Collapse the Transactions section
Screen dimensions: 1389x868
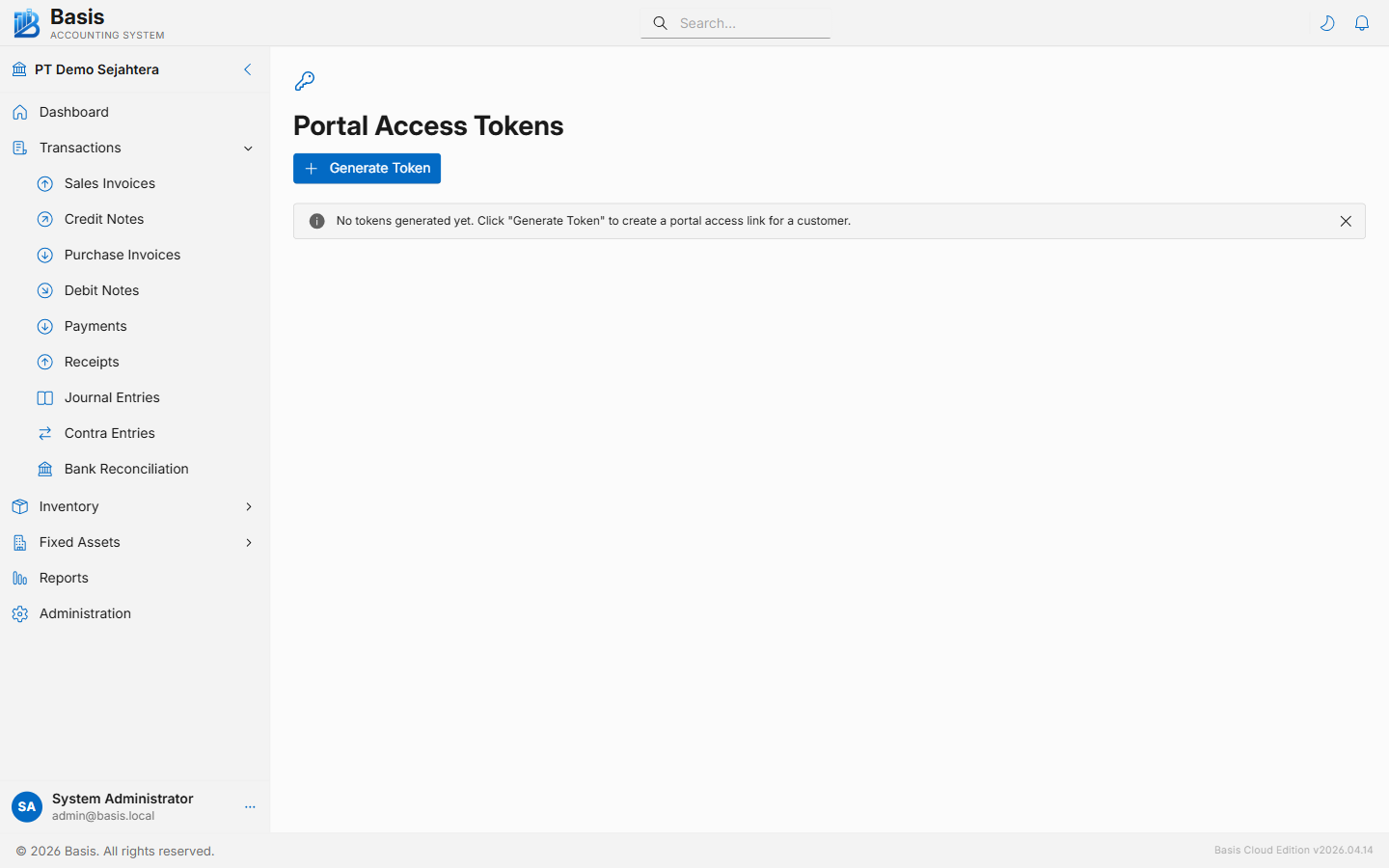click(x=249, y=149)
